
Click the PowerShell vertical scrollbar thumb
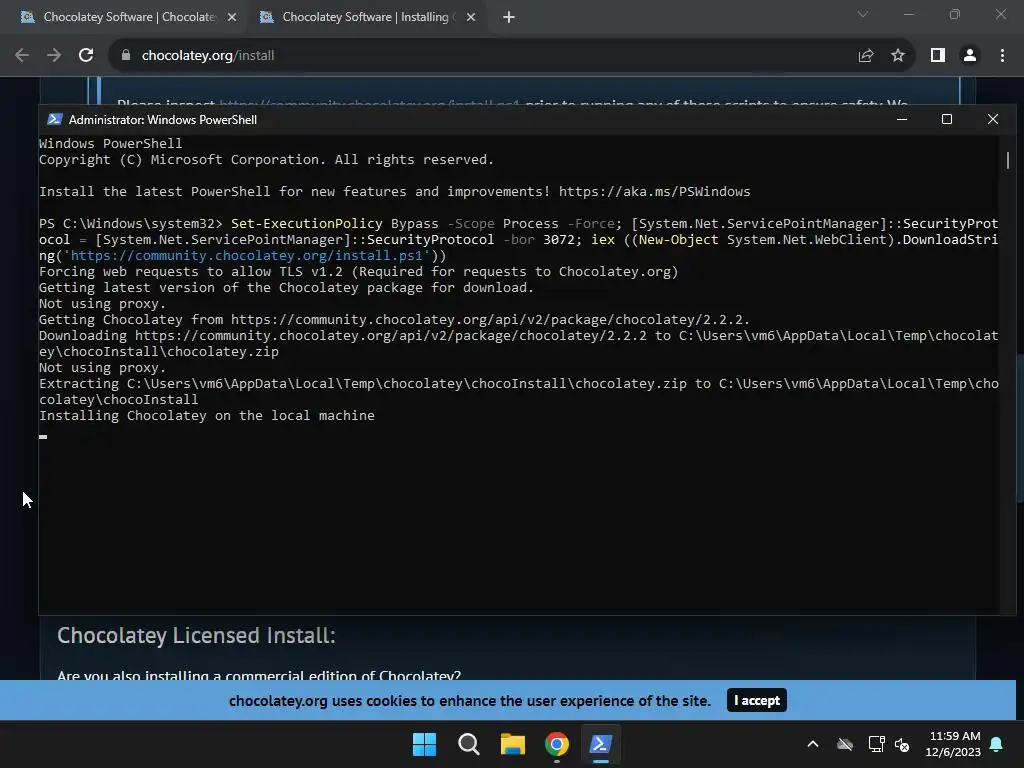click(1008, 160)
